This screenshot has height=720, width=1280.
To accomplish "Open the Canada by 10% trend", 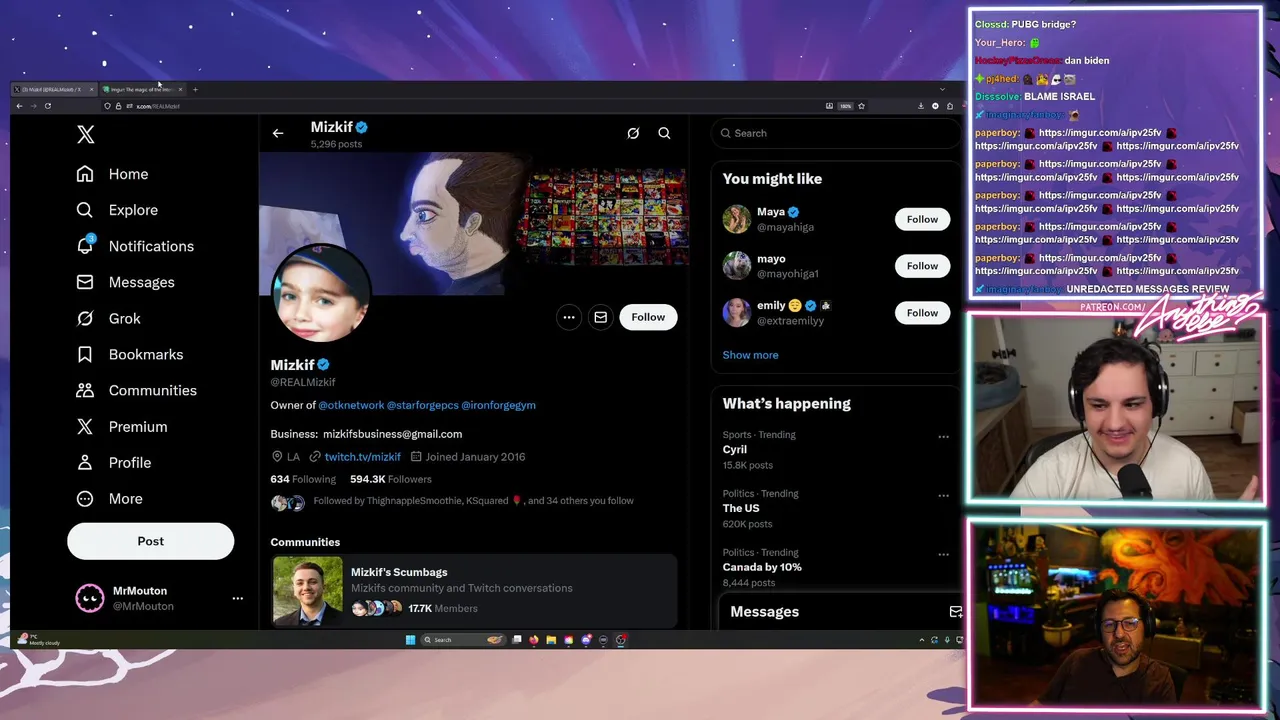I will tap(762, 567).
